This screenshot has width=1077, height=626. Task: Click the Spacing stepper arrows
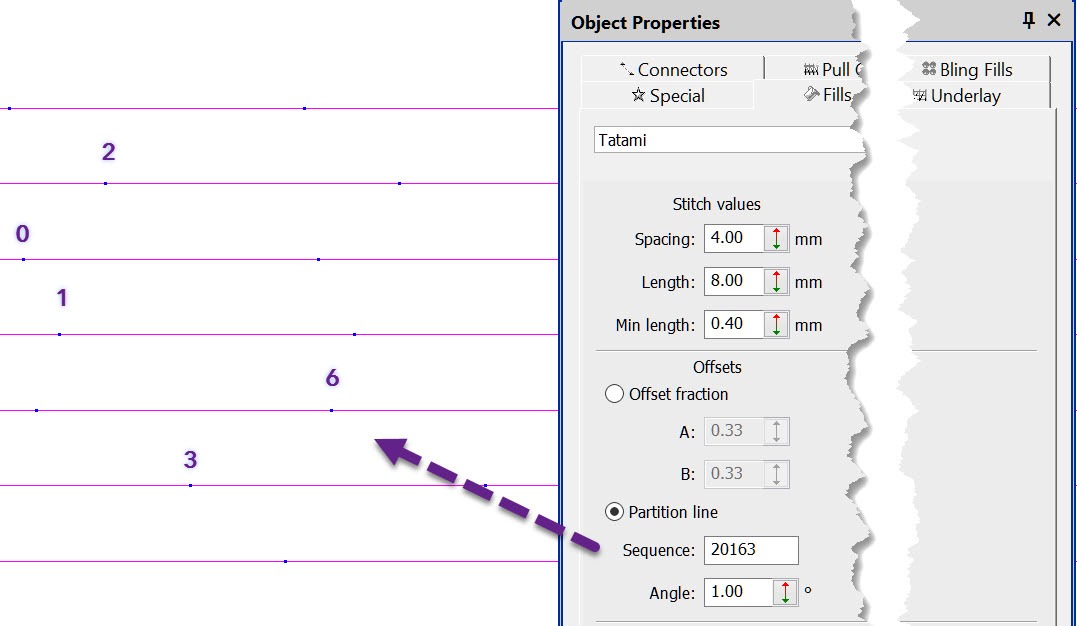pos(776,239)
